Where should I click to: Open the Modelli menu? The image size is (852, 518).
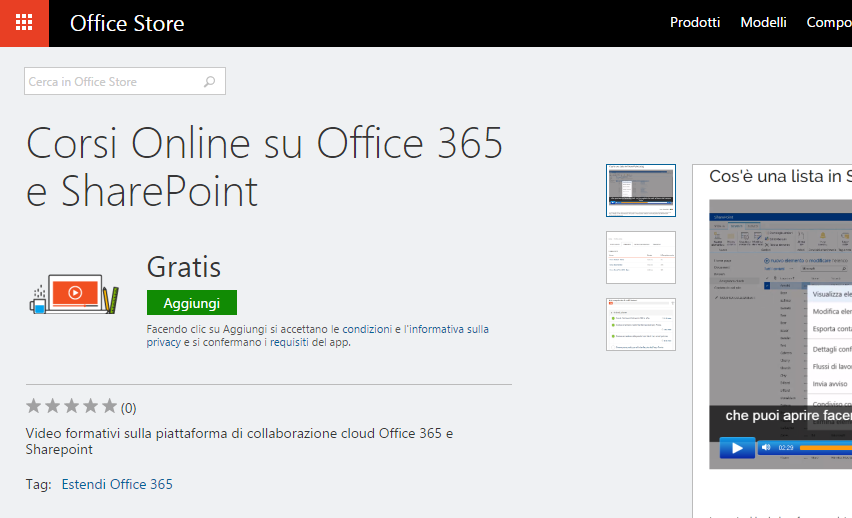pos(763,22)
